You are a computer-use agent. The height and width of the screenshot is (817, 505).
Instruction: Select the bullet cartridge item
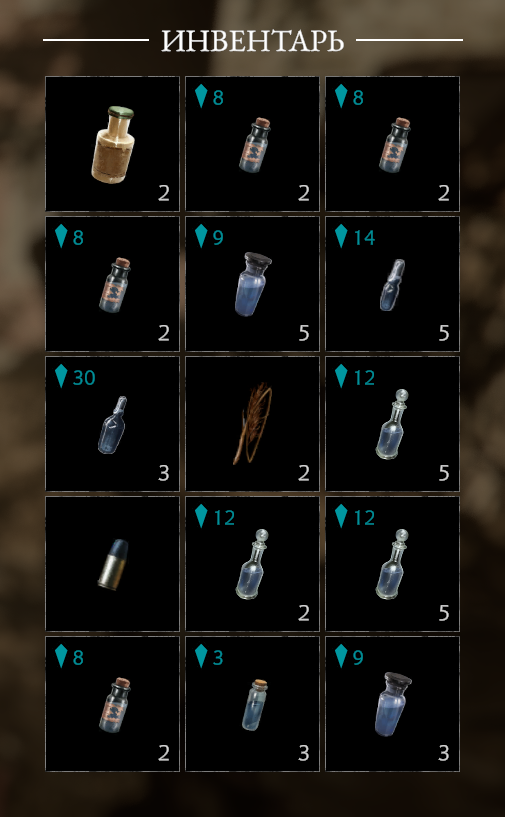112,564
